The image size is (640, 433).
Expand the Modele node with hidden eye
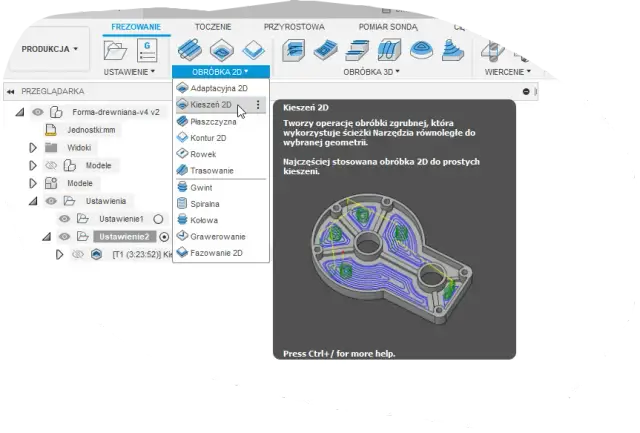pos(33,166)
